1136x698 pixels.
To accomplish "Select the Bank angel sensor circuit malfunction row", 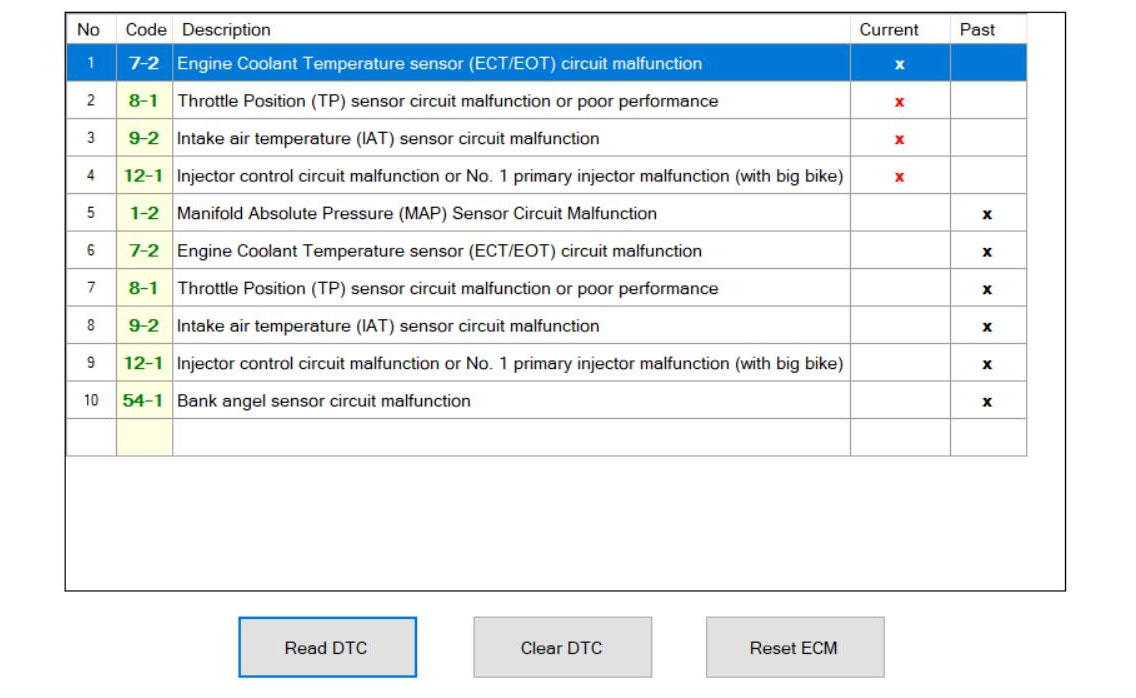I will point(323,401).
